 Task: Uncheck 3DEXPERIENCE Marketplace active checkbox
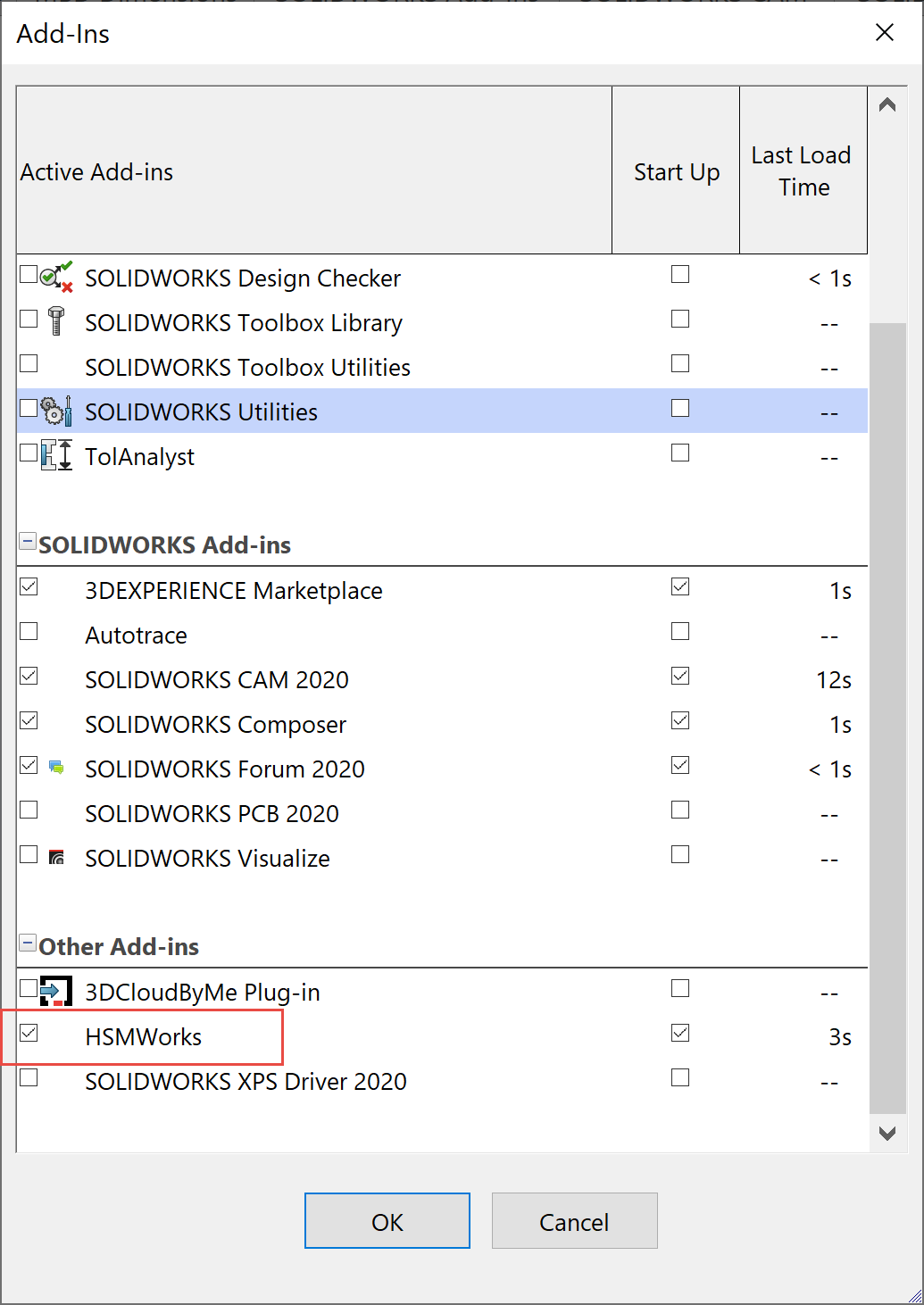click(x=29, y=586)
